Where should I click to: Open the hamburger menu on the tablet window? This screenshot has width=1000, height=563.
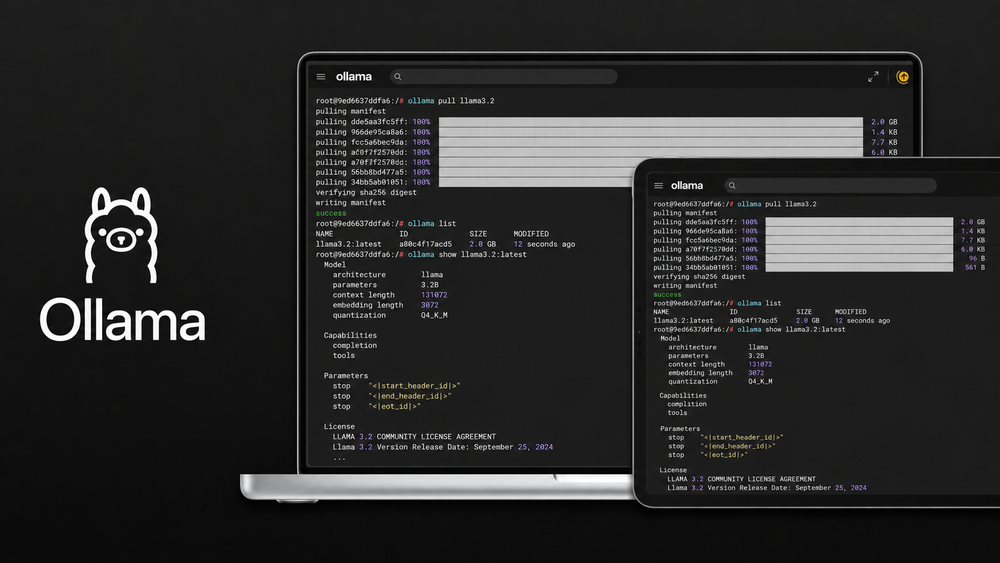click(658, 186)
